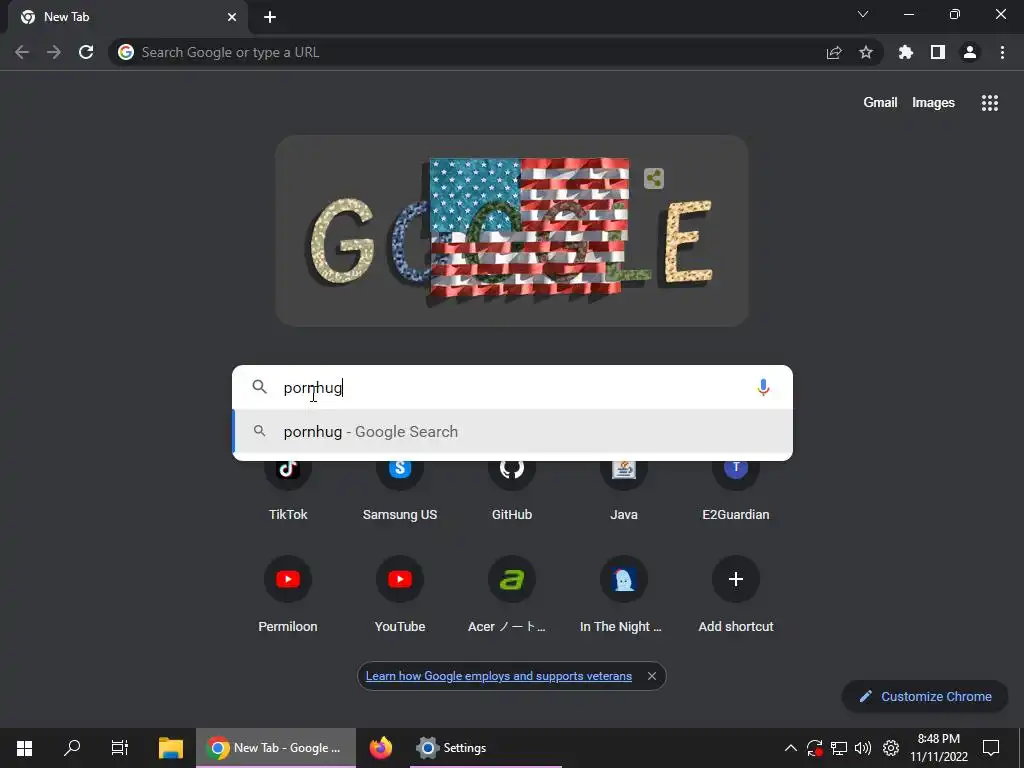Open the Chrome profile avatar
Screen dimensions: 1024x768
[970, 52]
